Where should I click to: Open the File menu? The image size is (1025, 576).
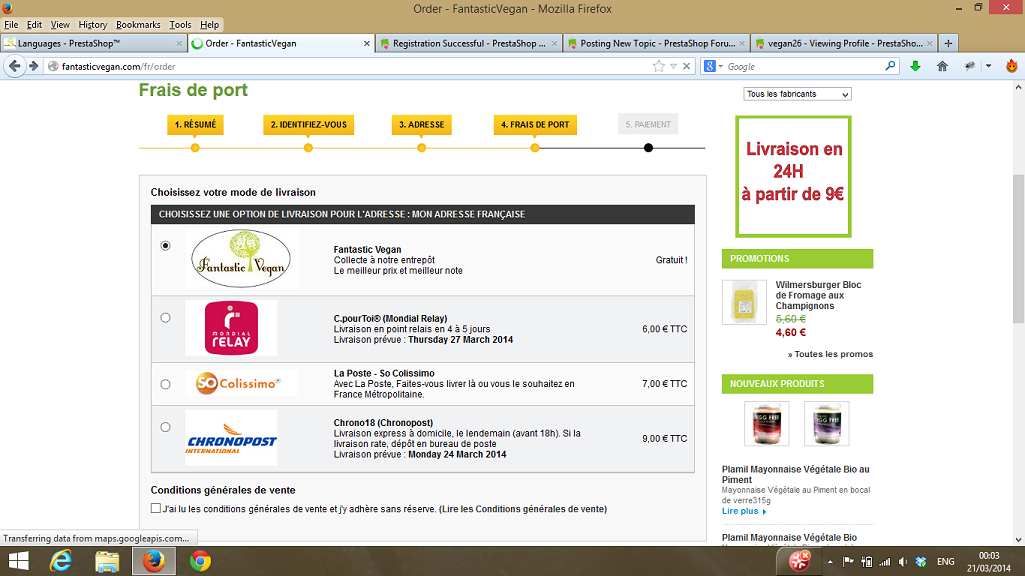click(11, 24)
